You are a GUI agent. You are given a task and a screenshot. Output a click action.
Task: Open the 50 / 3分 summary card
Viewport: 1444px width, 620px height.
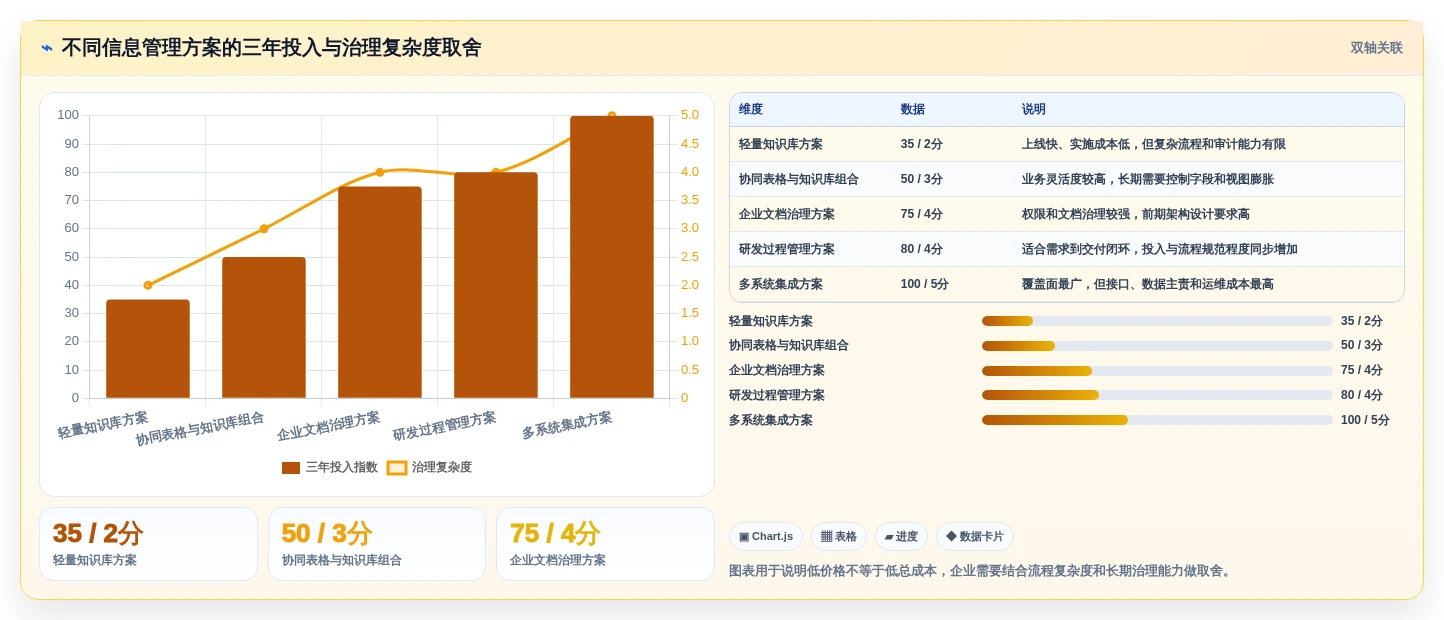click(x=377, y=544)
